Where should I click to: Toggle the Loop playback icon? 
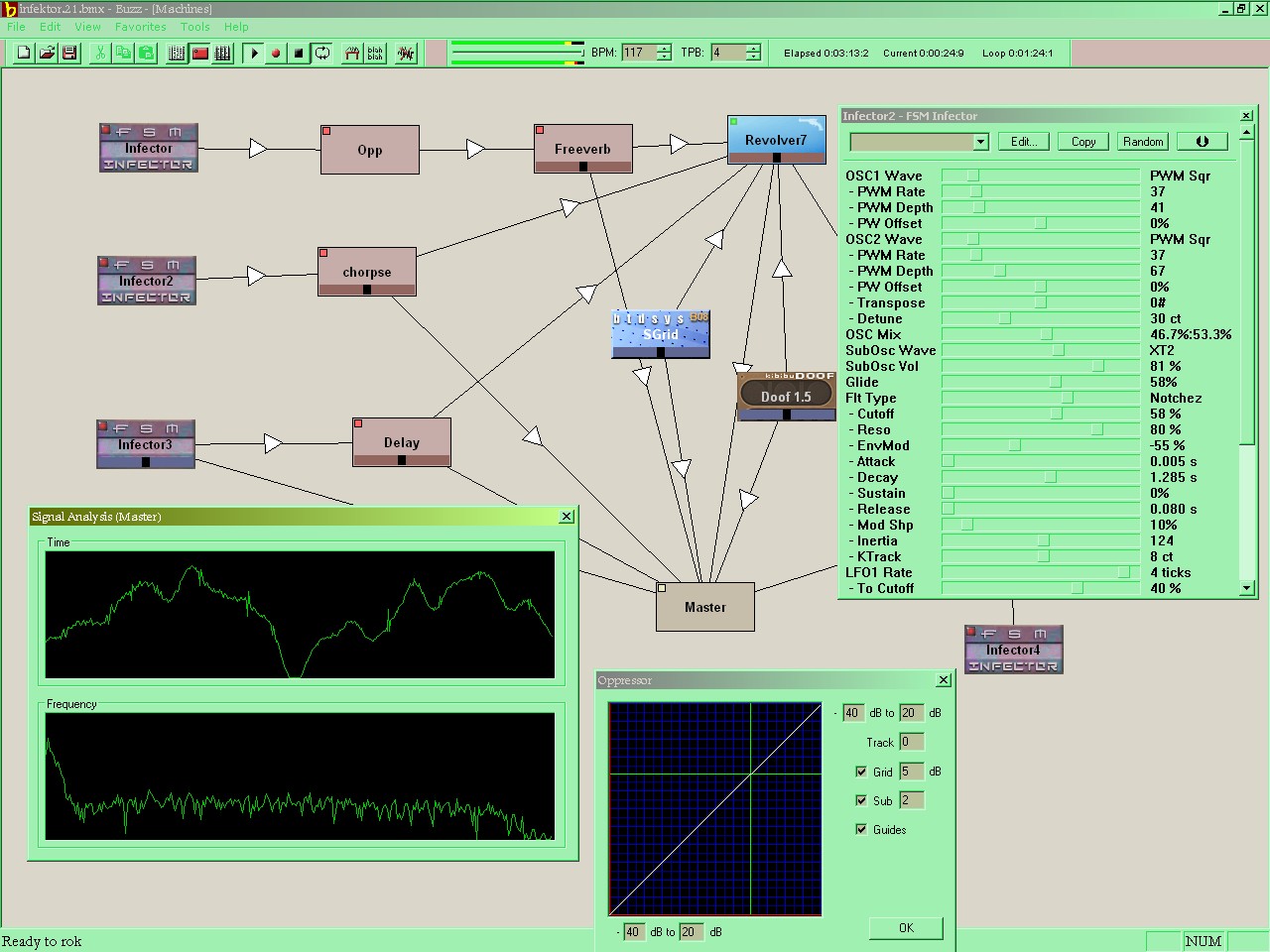click(322, 53)
